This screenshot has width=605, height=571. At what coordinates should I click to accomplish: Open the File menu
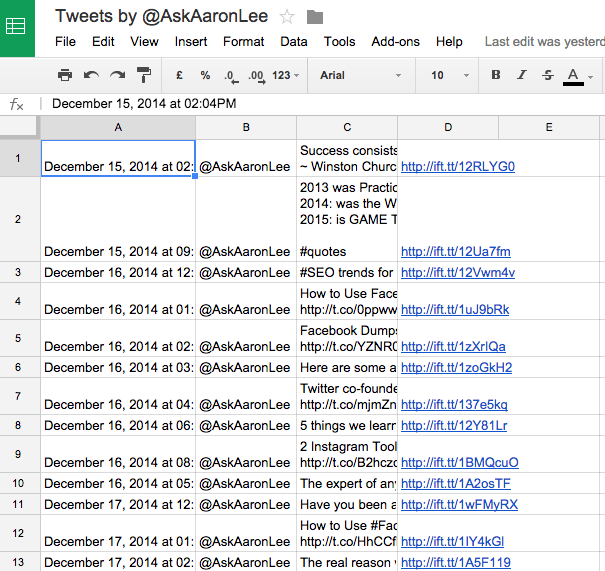65,41
